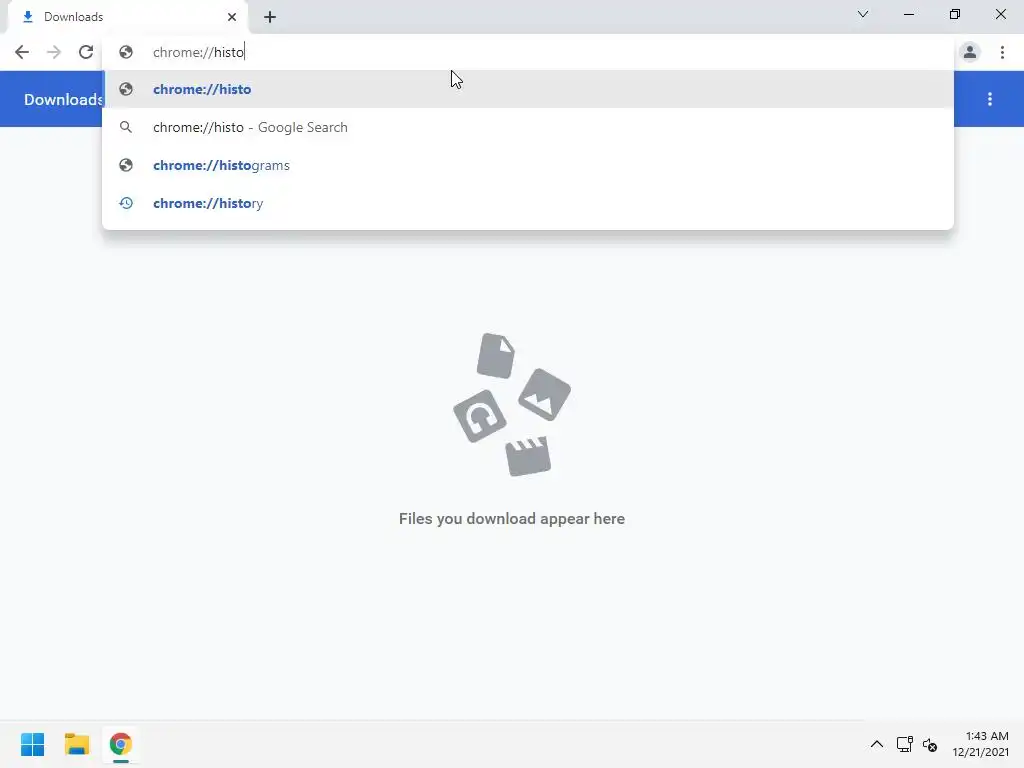Click the Chrome taskbar icon
The image size is (1024, 768).
click(x=121, y=744)
